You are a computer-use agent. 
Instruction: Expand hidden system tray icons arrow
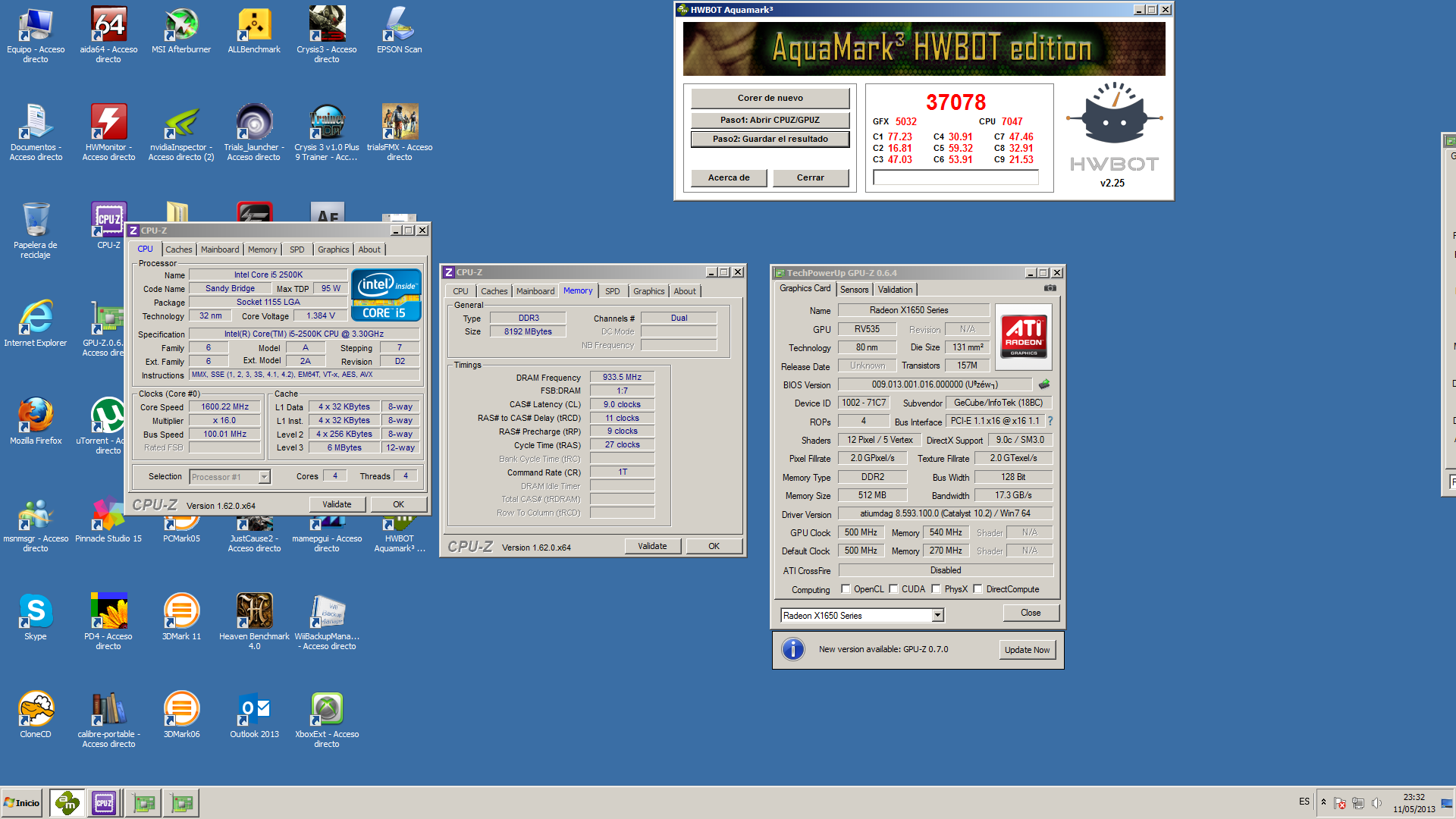1323,802
